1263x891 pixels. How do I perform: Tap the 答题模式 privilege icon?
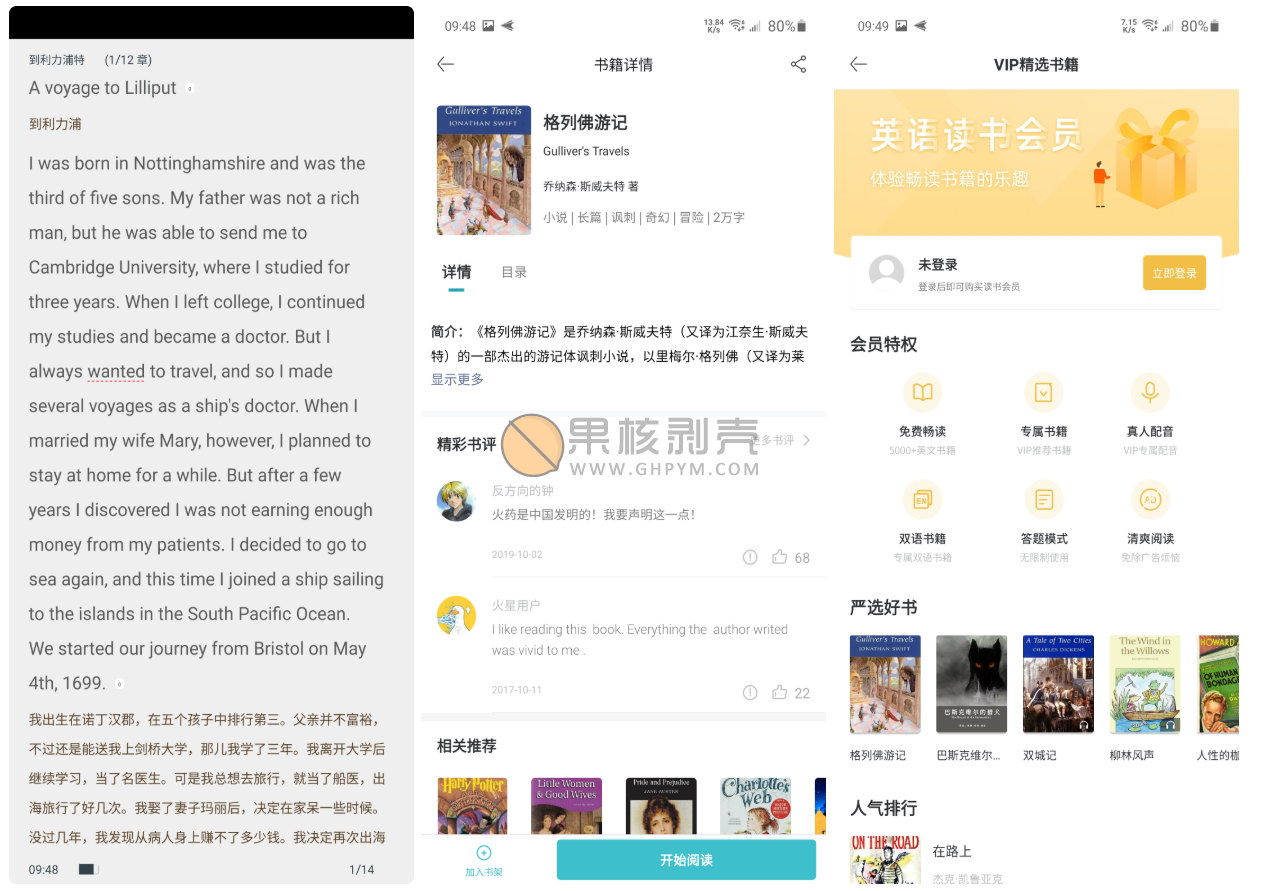coord(1043,499)
